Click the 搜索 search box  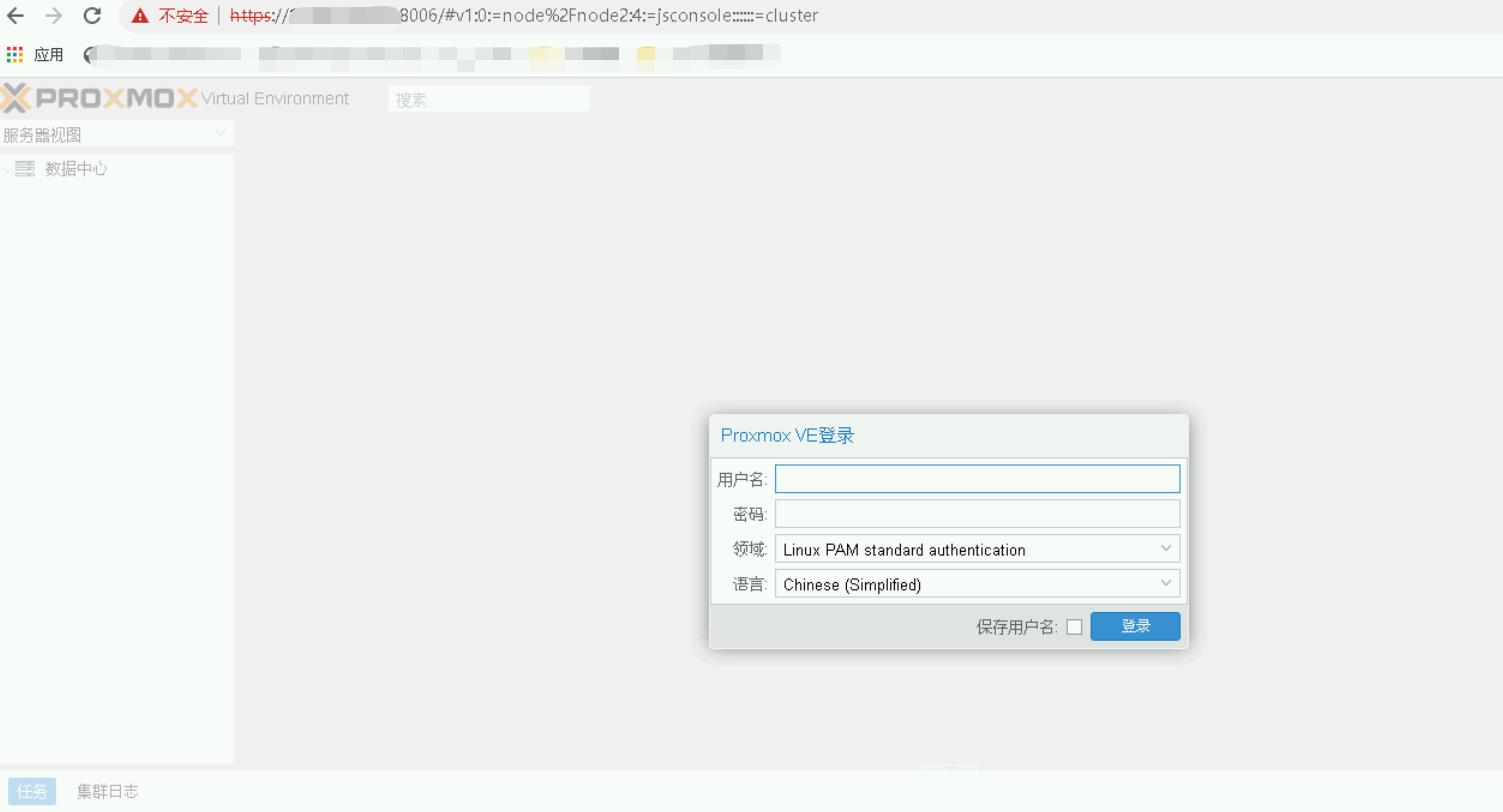[489, 99]
